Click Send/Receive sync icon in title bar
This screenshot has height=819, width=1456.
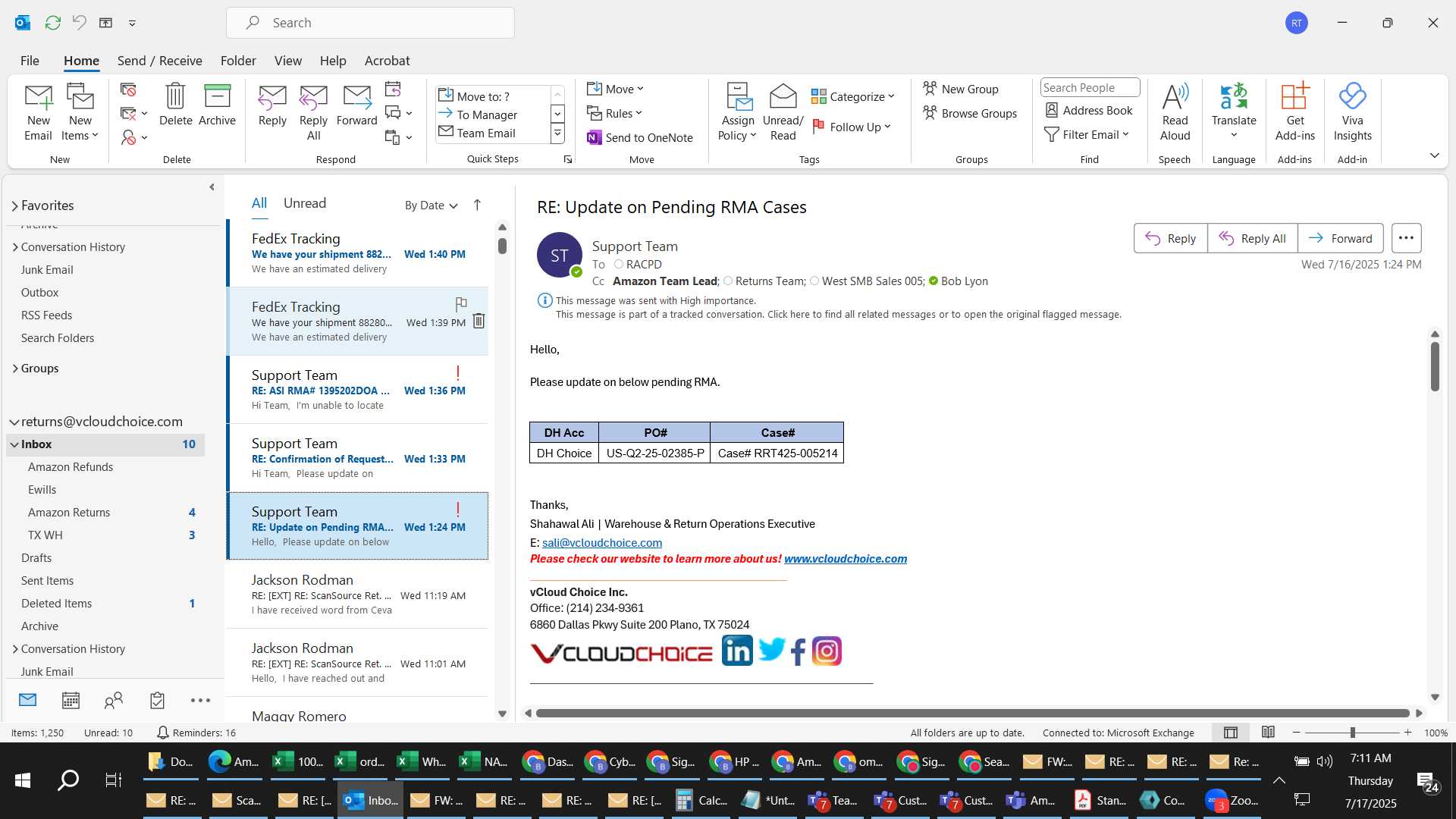(52, 23)
